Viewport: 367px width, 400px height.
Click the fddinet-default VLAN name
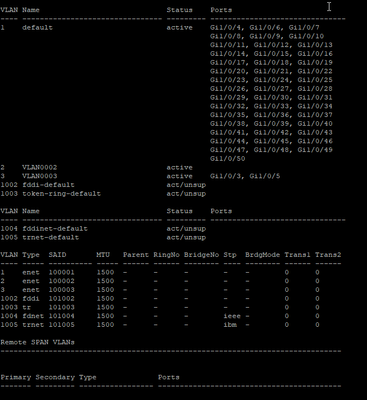(x=55, y=229)
